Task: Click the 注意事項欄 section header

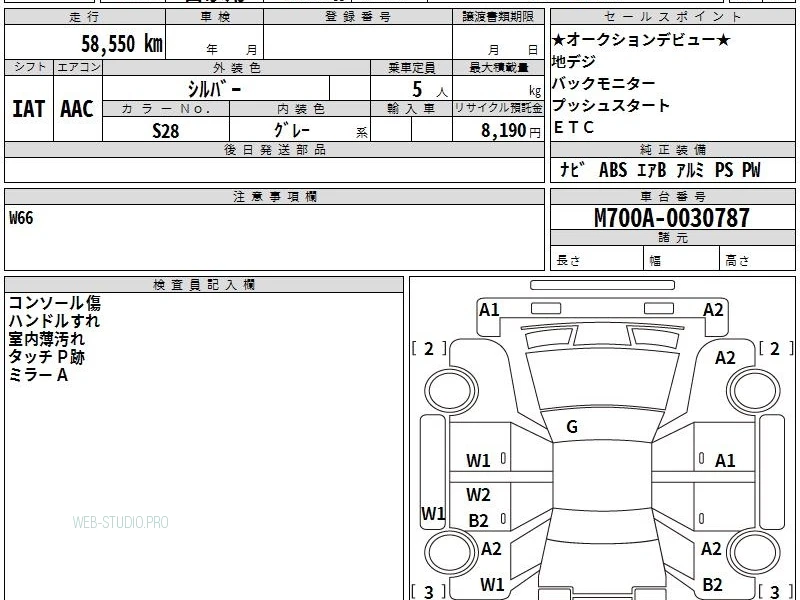Action: tap(274, 196)
